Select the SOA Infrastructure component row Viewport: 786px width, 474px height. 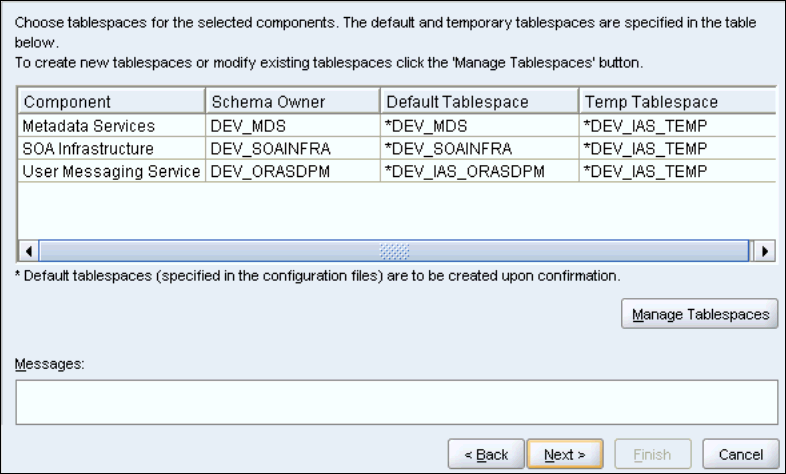pyautogui.click(x=110, y=148)
